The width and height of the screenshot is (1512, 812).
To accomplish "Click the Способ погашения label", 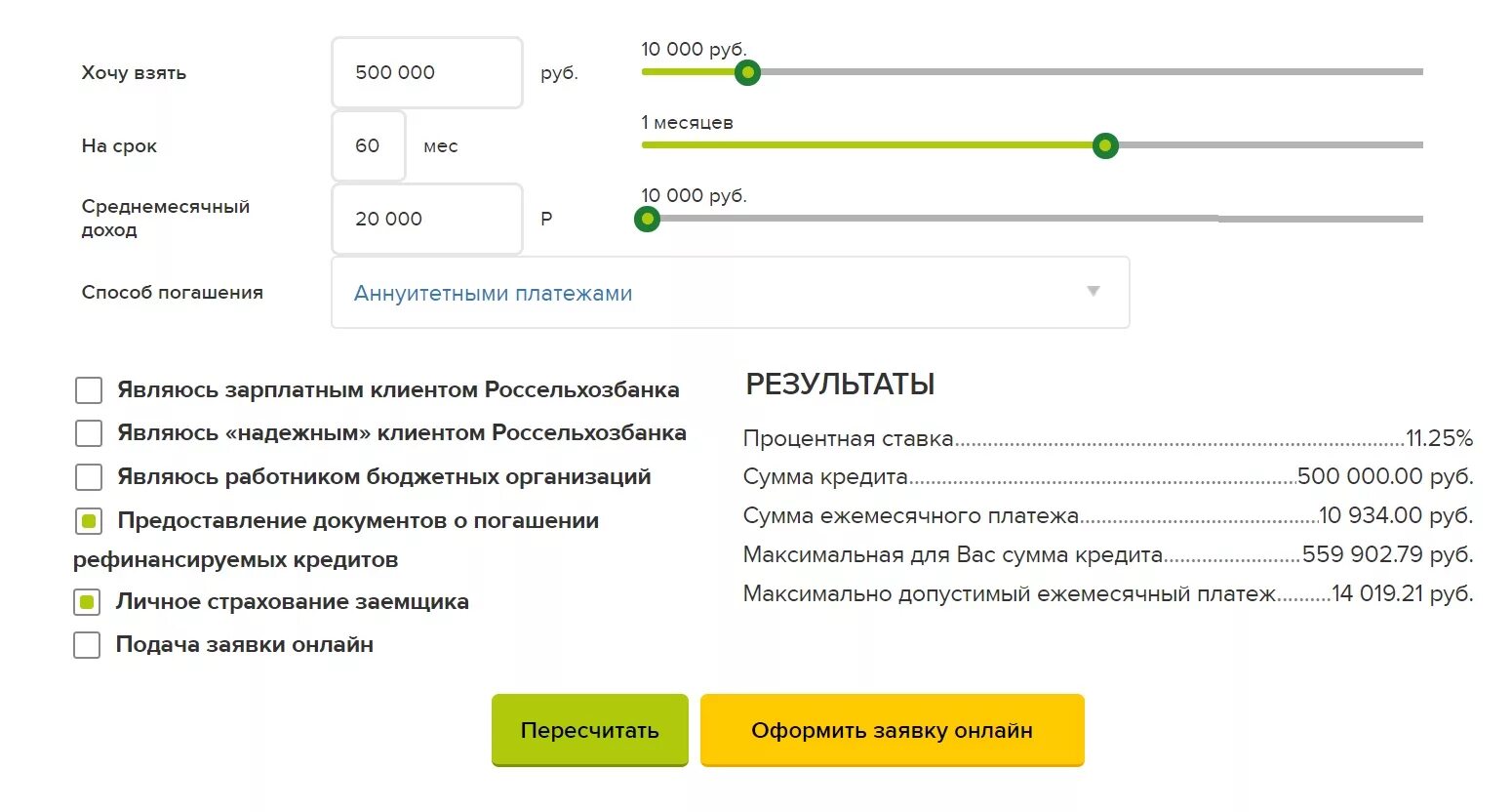I will [x=173, y=292].
